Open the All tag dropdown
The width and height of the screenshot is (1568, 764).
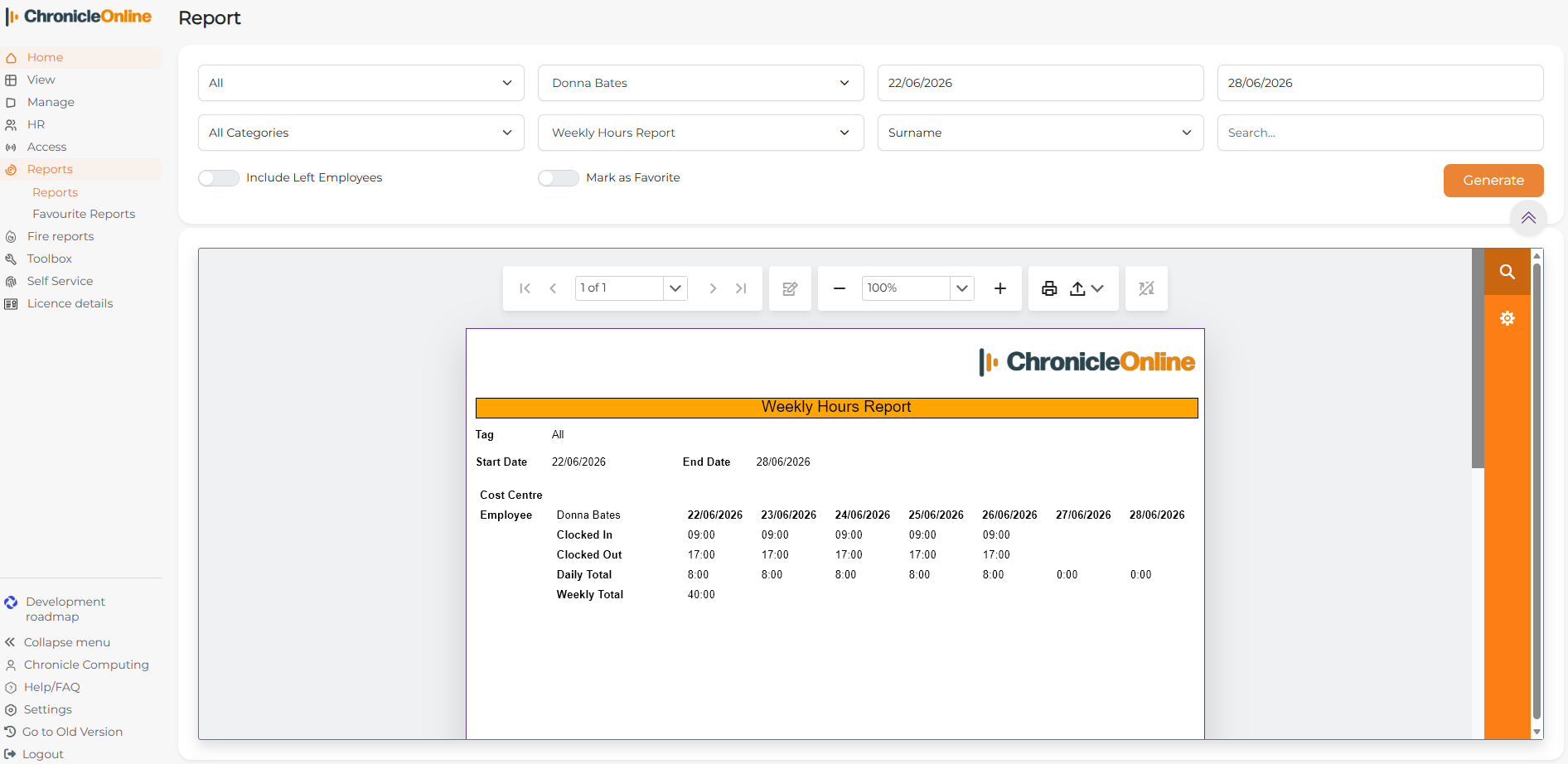point(361,83)
